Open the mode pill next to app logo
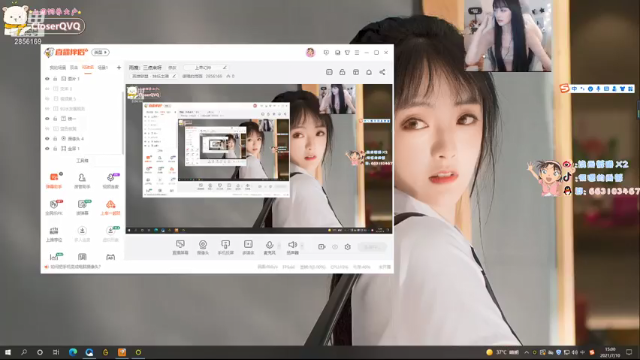The height and width of the screenshot is (360, 640). [100, 52]
